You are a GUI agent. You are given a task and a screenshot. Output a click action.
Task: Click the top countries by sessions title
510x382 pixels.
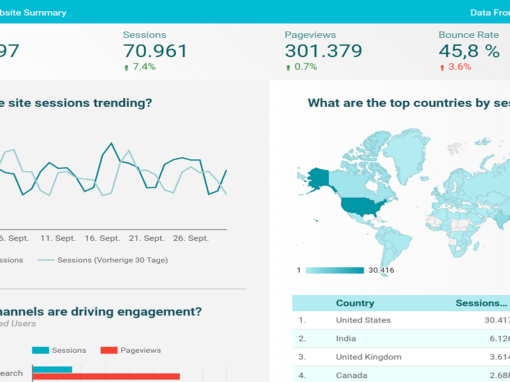(409, 103)
